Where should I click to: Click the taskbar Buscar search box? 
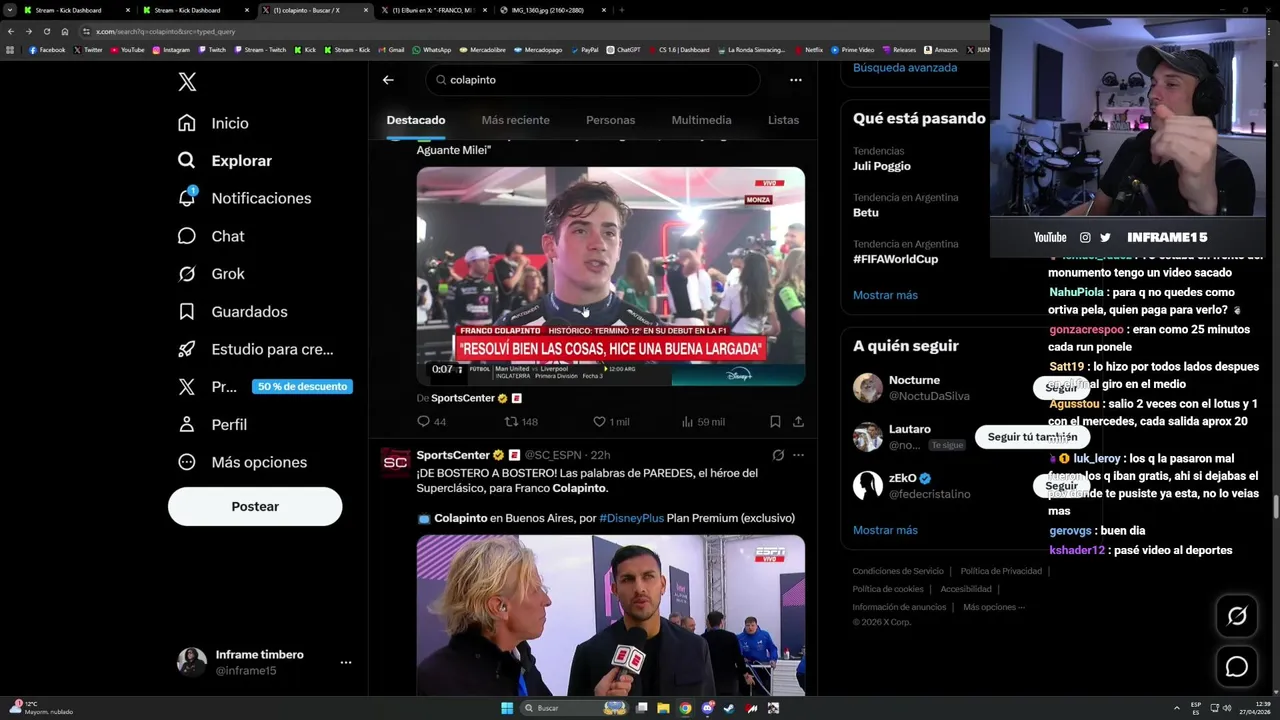[572, 708]
